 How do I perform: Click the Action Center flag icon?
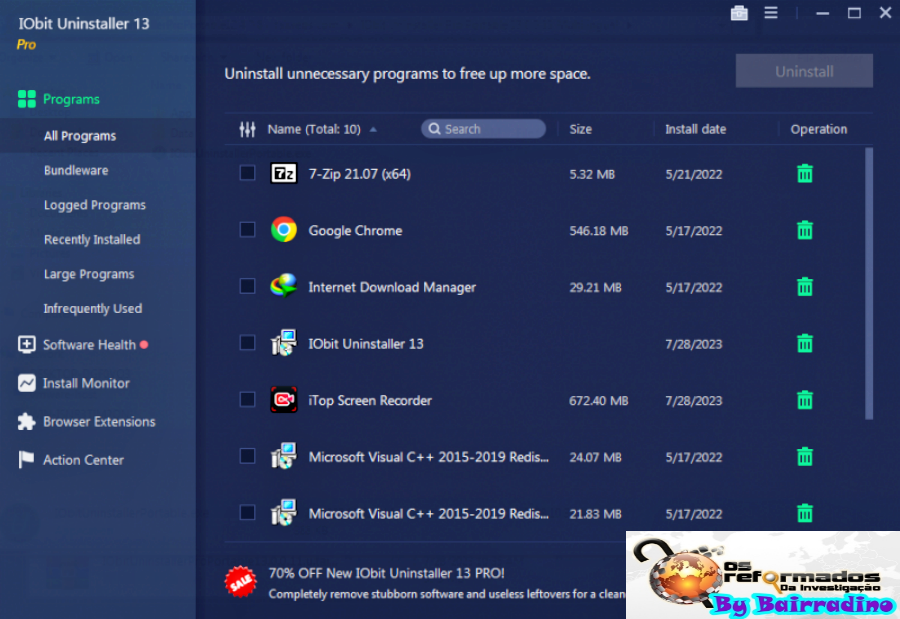pos(26,459)
